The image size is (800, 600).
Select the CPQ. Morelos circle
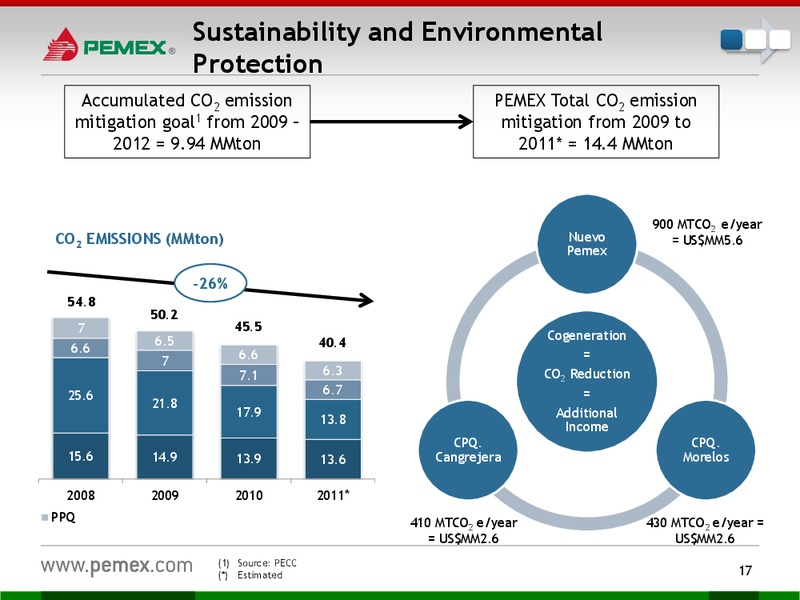706,450
